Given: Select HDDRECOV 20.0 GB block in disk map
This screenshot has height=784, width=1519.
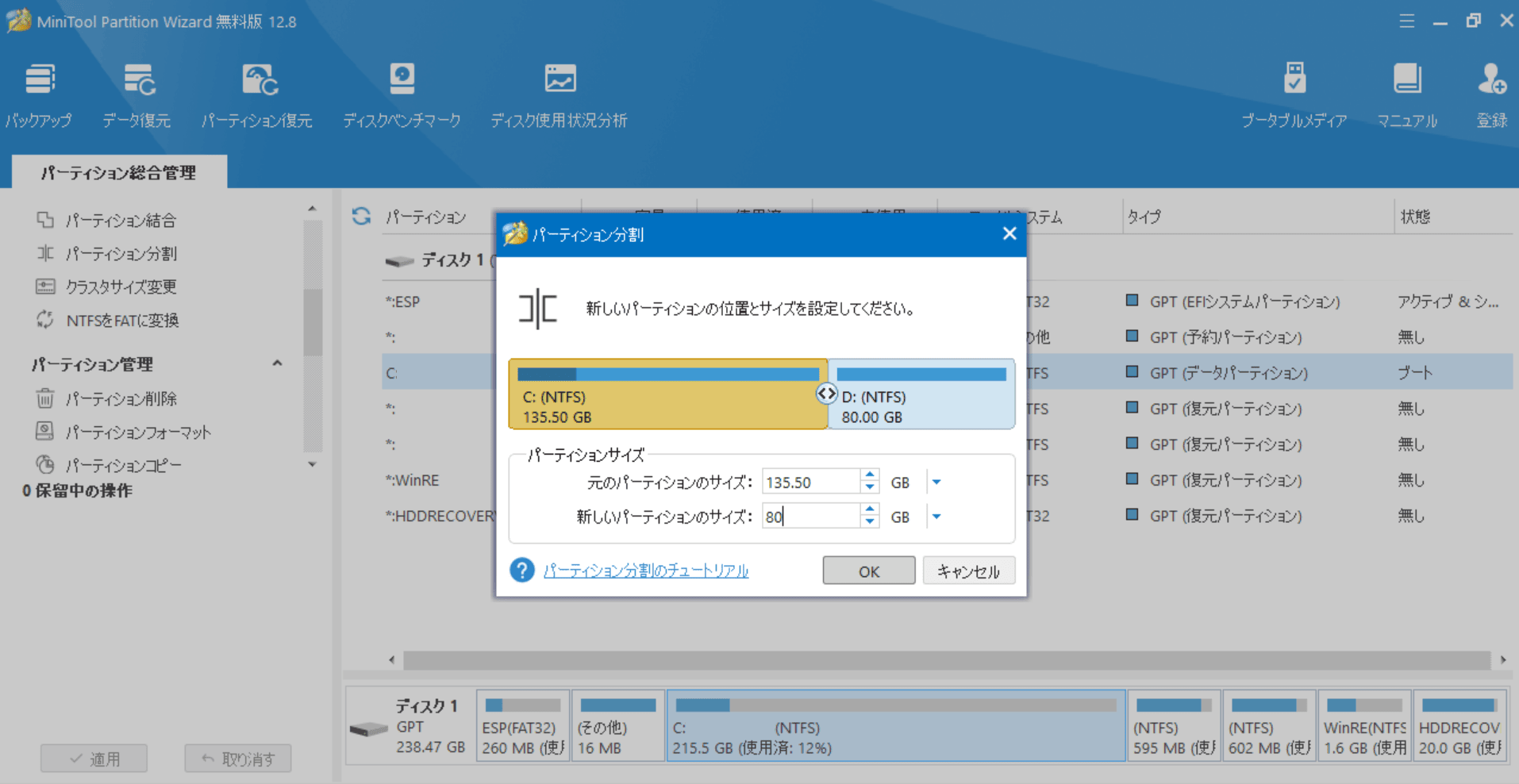Looking at the screenshot, I should point(1459,726).
